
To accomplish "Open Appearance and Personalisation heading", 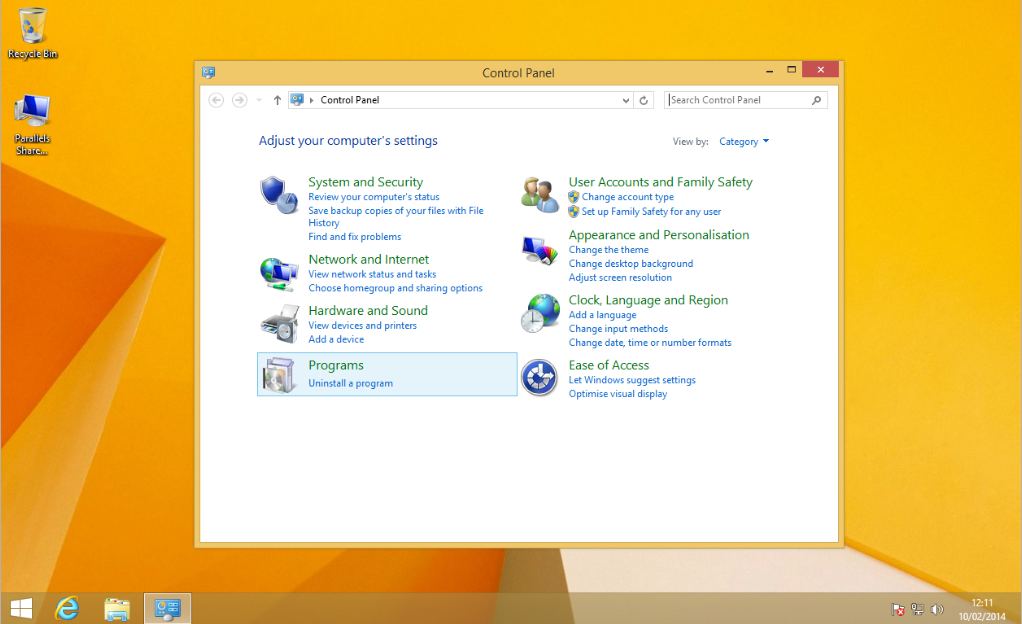I will pyautogui.click(x=659, y=235).
